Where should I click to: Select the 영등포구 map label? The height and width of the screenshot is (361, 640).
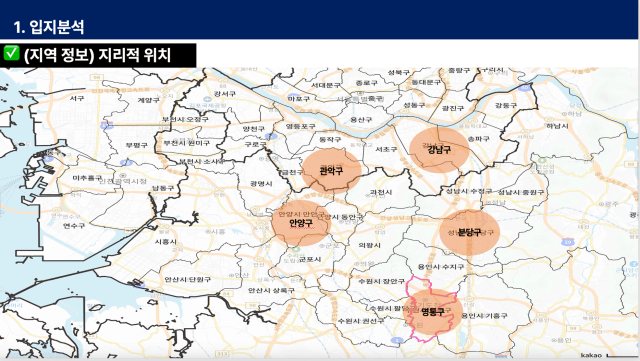point(300,127)
